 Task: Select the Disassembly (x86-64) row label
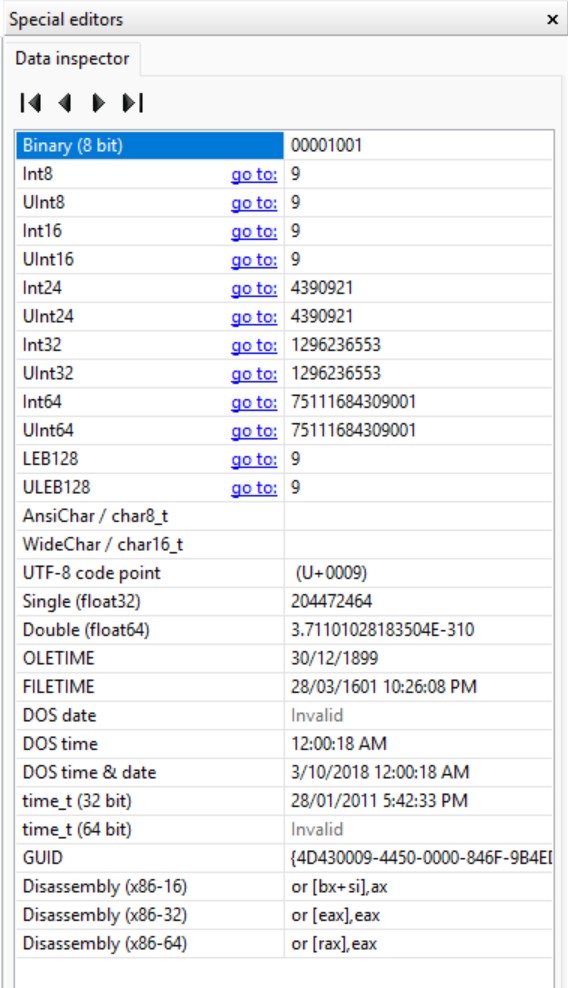(x=105, y=943)
